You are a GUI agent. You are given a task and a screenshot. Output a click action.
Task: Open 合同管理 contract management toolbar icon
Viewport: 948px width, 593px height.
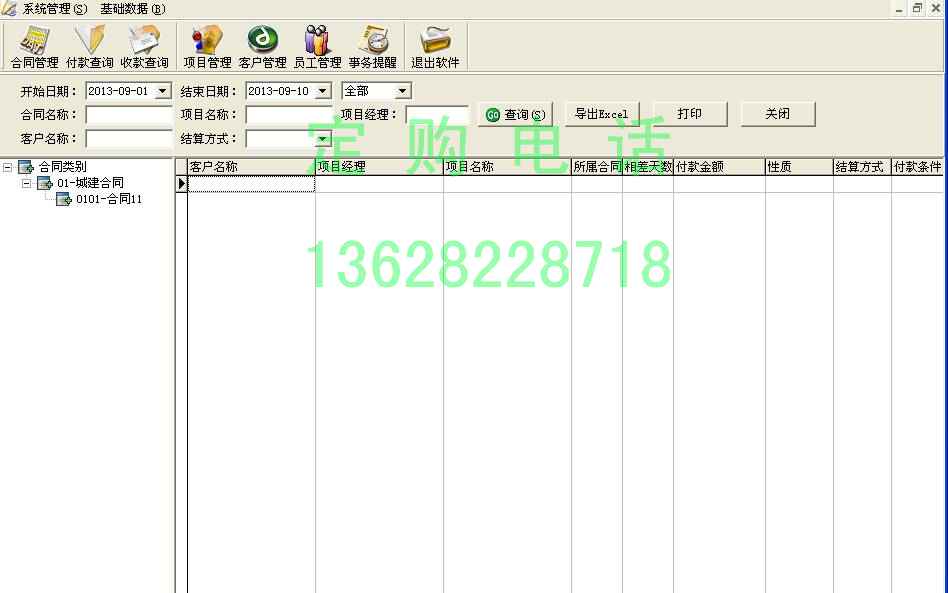[35, 46]
